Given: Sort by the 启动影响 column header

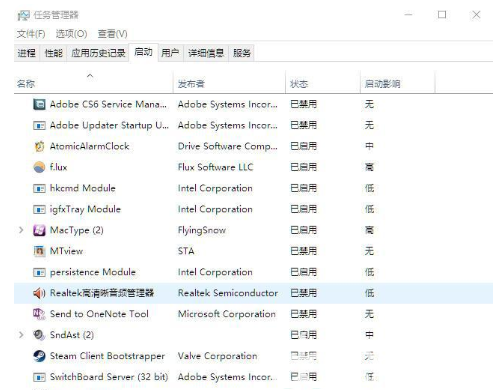Looking at the screenshot, I should 382,84.
